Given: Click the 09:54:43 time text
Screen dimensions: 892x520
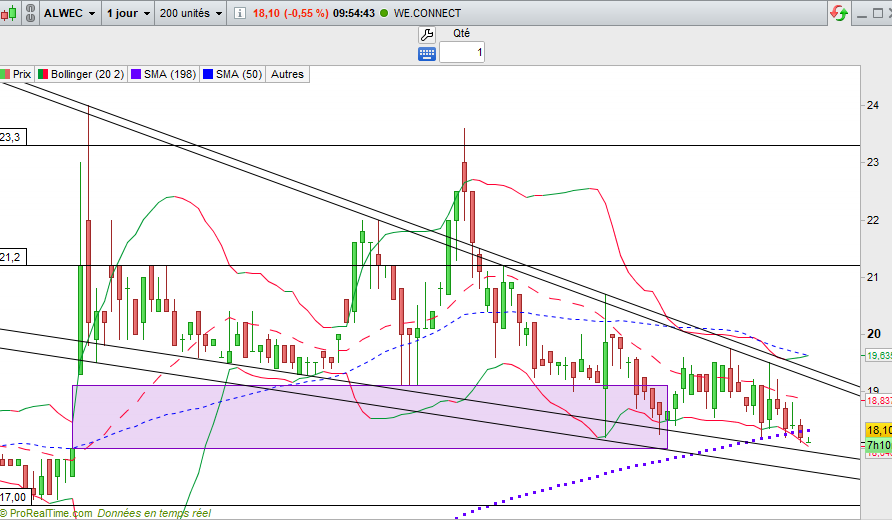Looking at the screenshot, I should click(x=354, y=13).
